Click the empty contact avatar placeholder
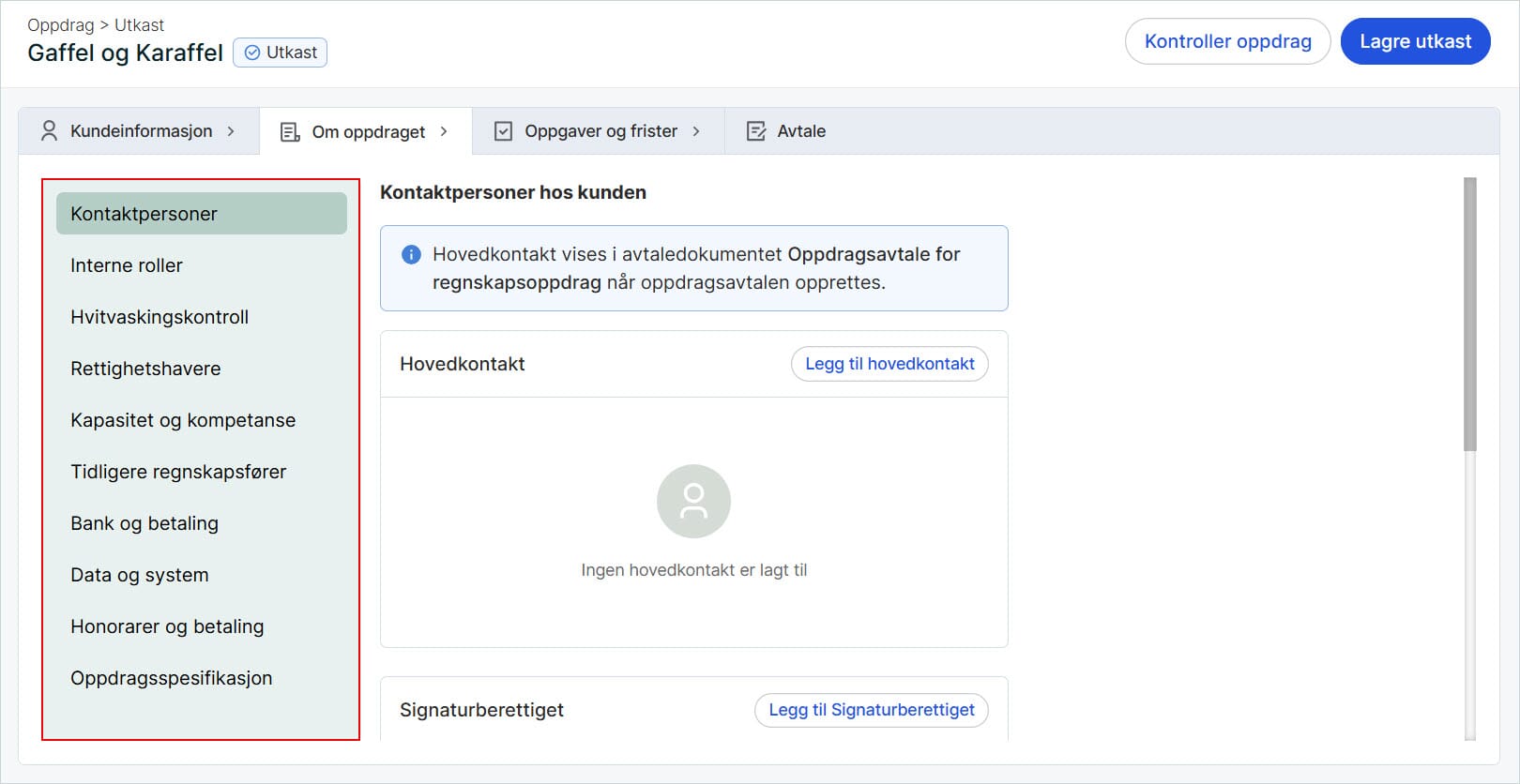 [693, 501]
